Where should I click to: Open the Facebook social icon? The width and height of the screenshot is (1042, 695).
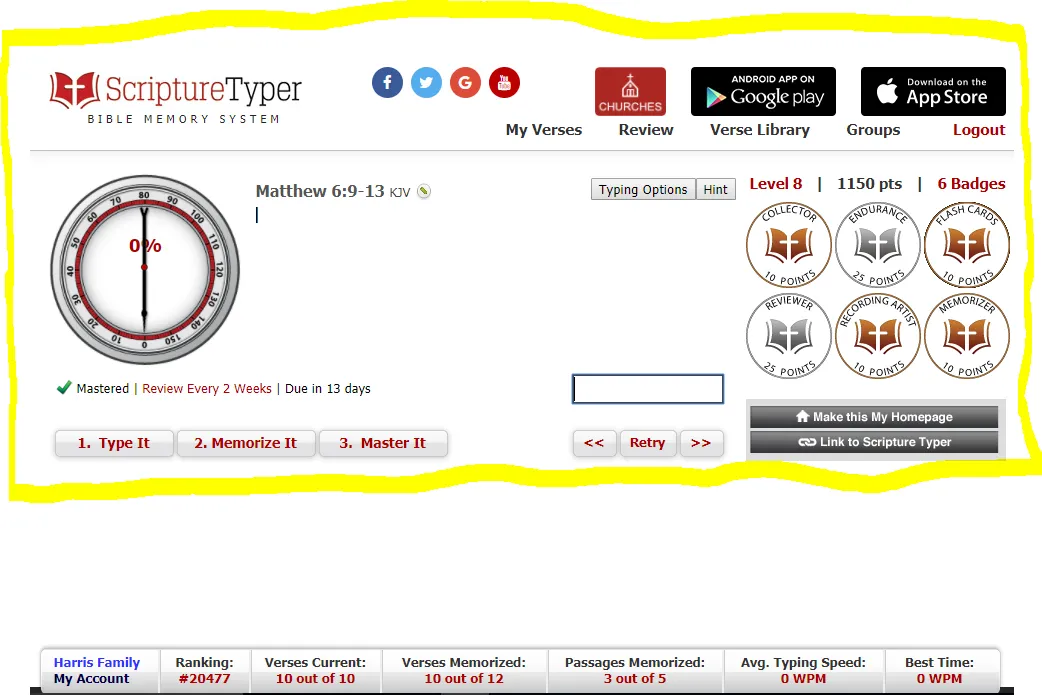(x=387, y=83)
